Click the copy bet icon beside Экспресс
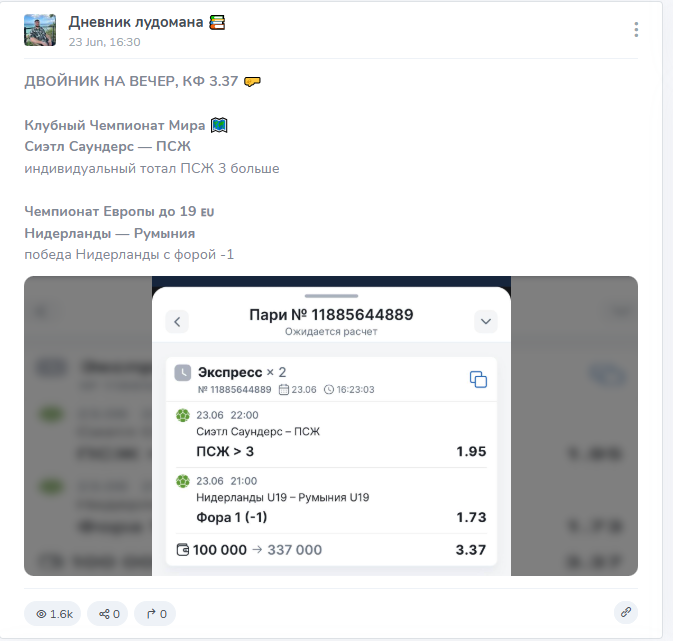The image size is (673, 641). tap(478, 380)
